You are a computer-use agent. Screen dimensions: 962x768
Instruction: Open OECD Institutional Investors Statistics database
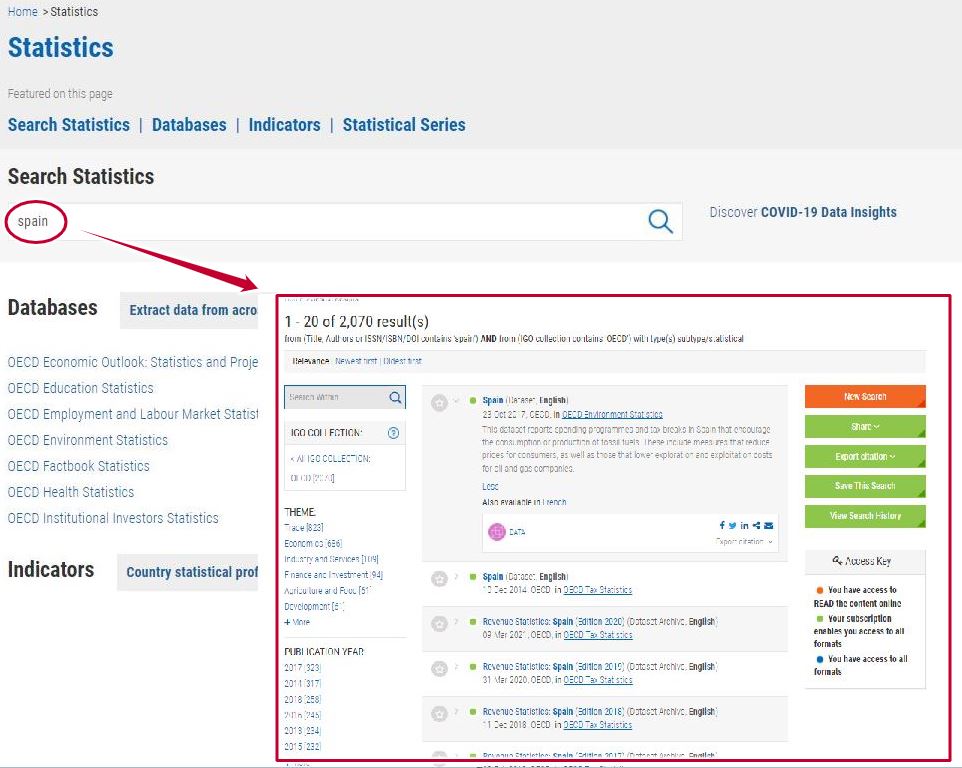tap(113, 518)
